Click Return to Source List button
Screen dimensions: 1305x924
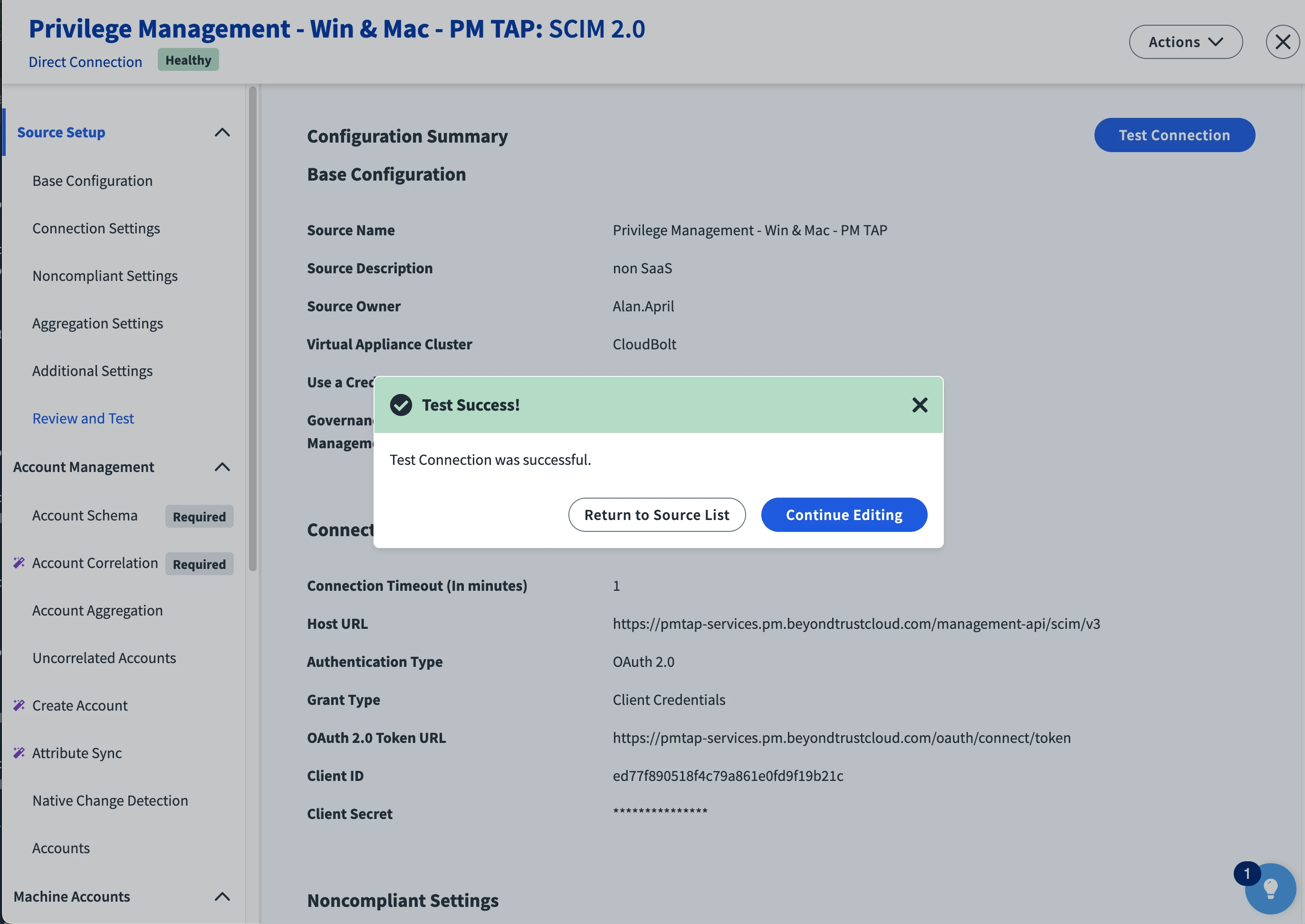(656, 515)
